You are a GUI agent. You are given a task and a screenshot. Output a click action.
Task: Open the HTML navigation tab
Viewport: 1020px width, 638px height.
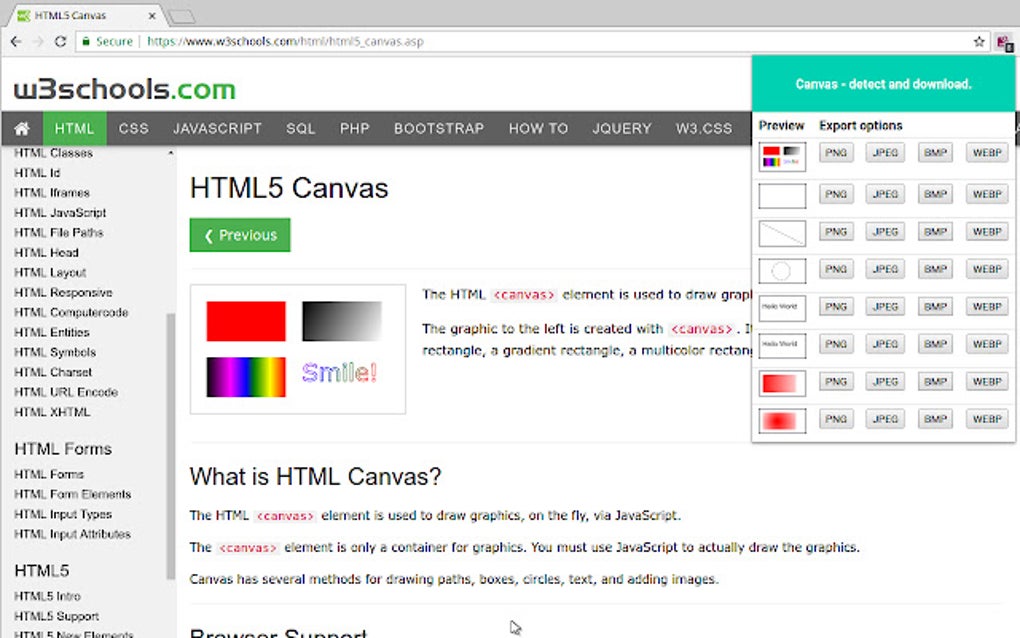(74, 128)
